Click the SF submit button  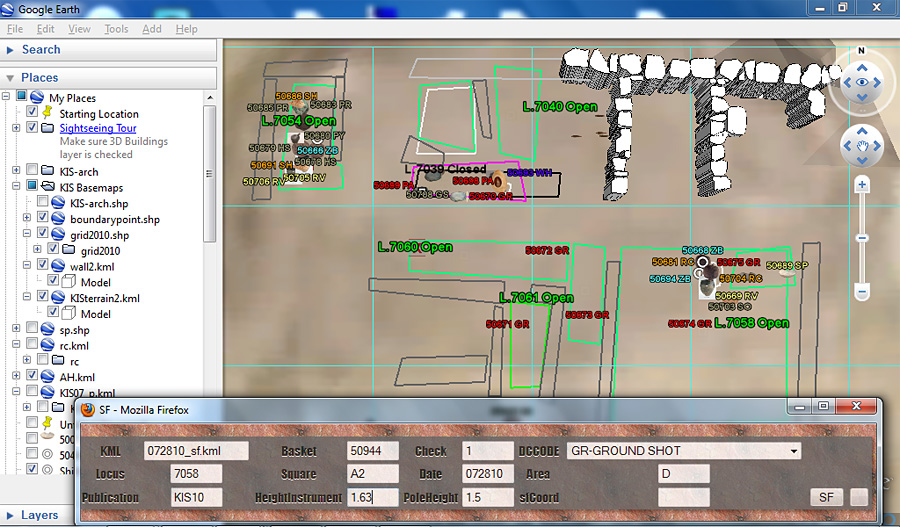point(826,497)
